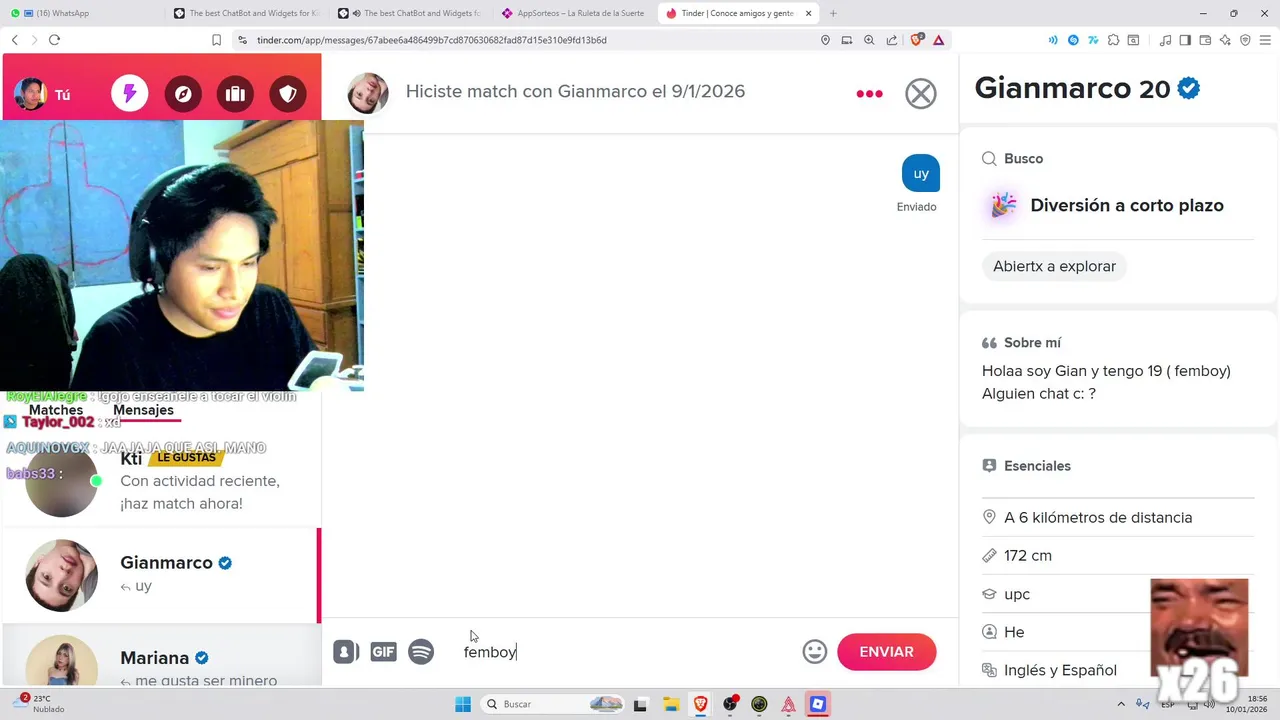This screenshot has width=1280, height=720.
Task: Open Gianmarco's avatar in chat header
Action: click(x=367, y=92)
